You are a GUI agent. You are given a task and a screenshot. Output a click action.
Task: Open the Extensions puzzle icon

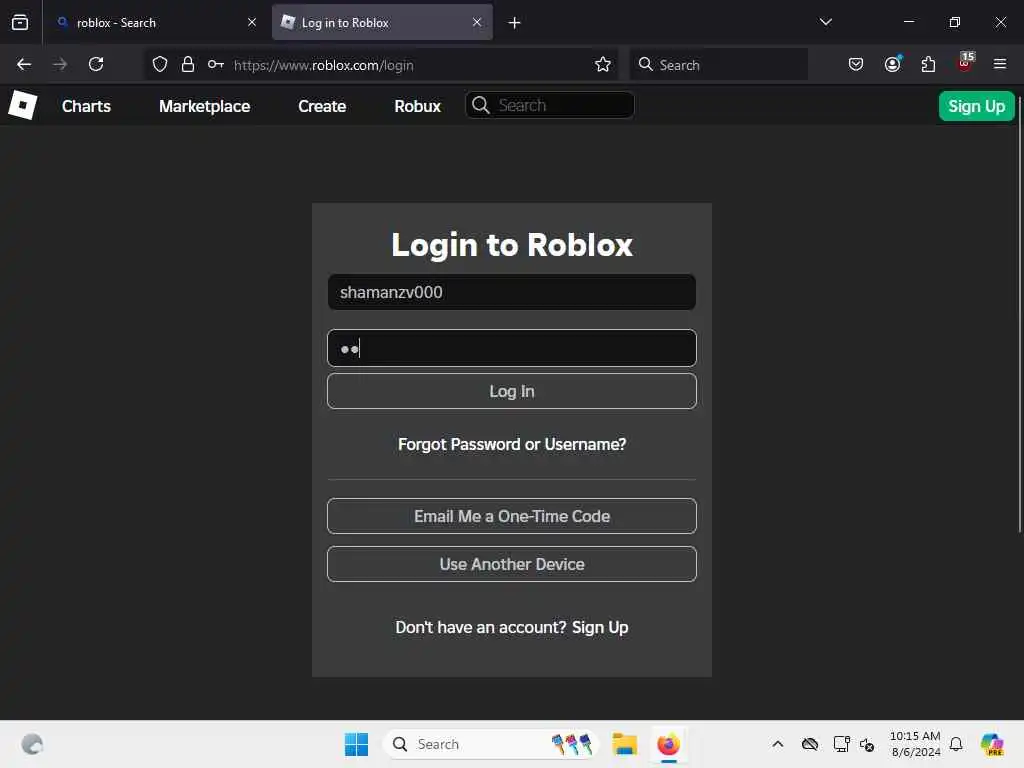pyautogui.click(x=928, y=64)
